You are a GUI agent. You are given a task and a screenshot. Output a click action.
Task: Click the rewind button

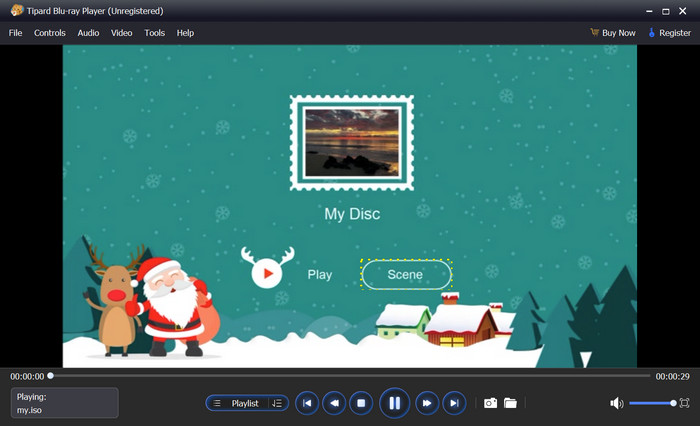335,403
